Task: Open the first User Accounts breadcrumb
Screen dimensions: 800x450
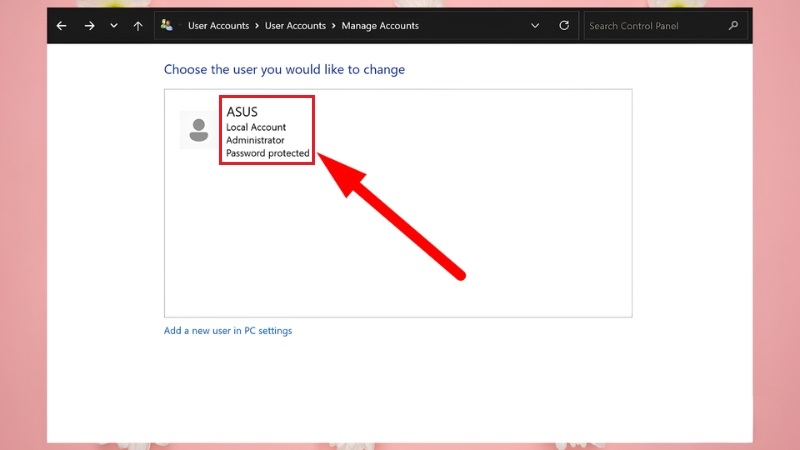Action: (x=218, y=26)
